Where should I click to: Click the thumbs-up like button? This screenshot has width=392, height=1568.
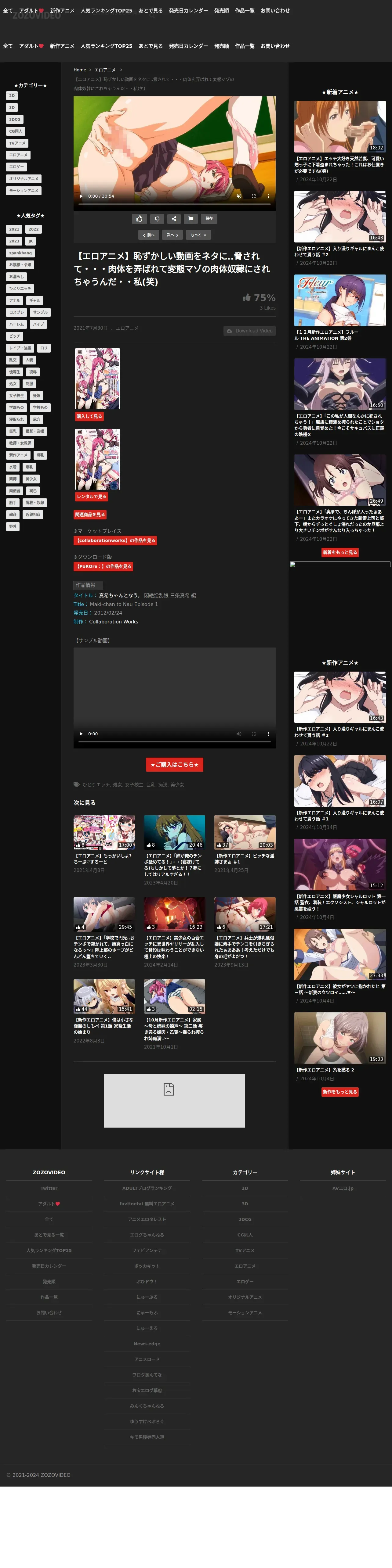[140, 218]
